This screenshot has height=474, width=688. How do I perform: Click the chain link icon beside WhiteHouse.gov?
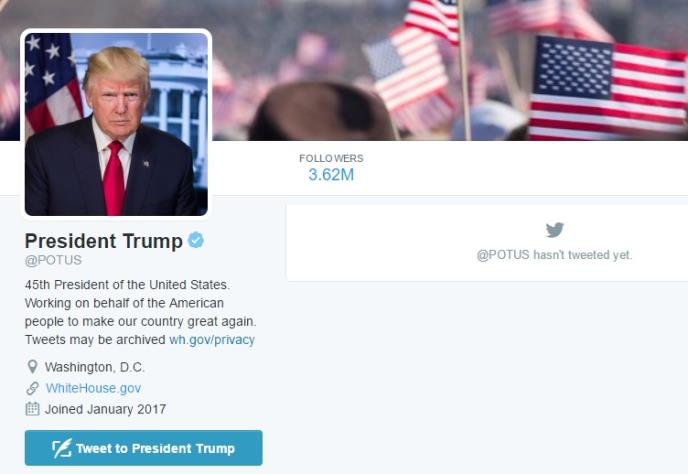32,388
